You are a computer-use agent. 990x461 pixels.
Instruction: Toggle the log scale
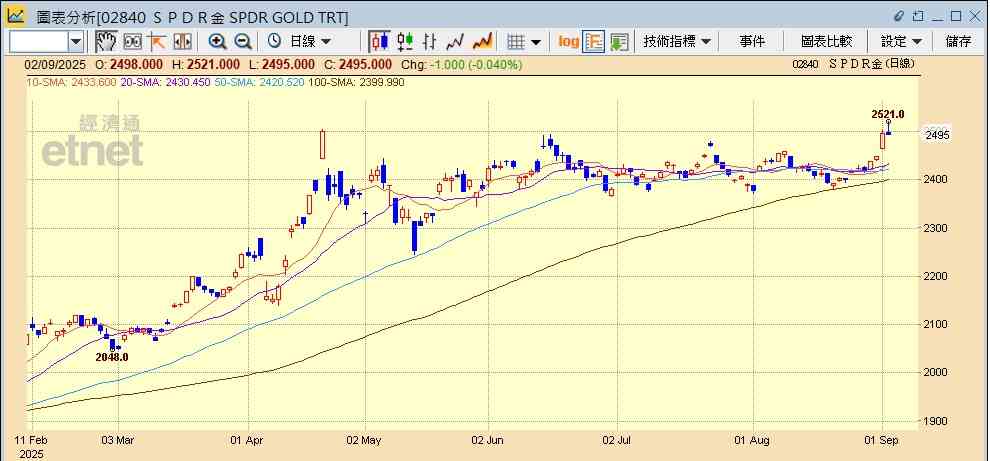(568, 42)
